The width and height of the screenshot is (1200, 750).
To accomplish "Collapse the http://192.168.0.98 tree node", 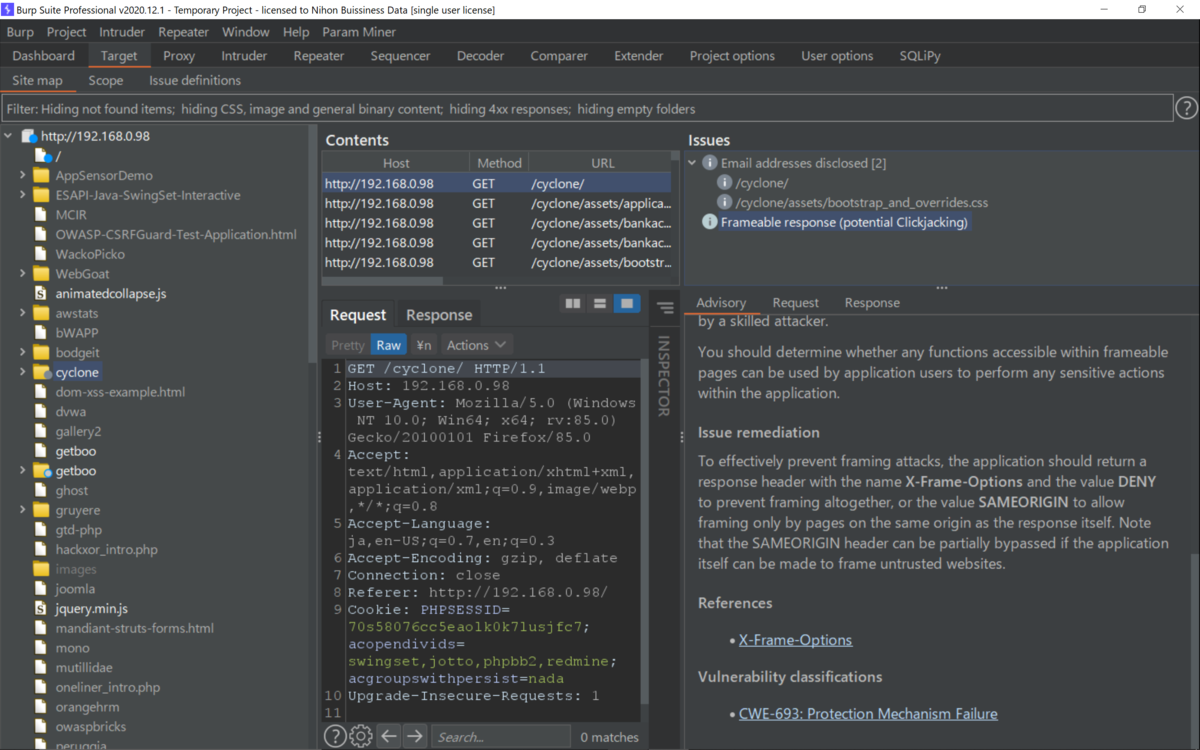I will tap(9, 136).
